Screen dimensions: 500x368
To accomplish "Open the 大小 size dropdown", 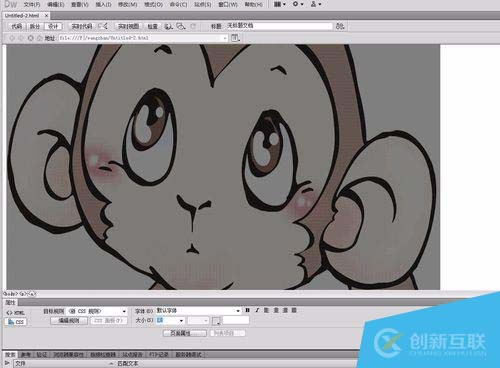I will (x=170, y=321).
